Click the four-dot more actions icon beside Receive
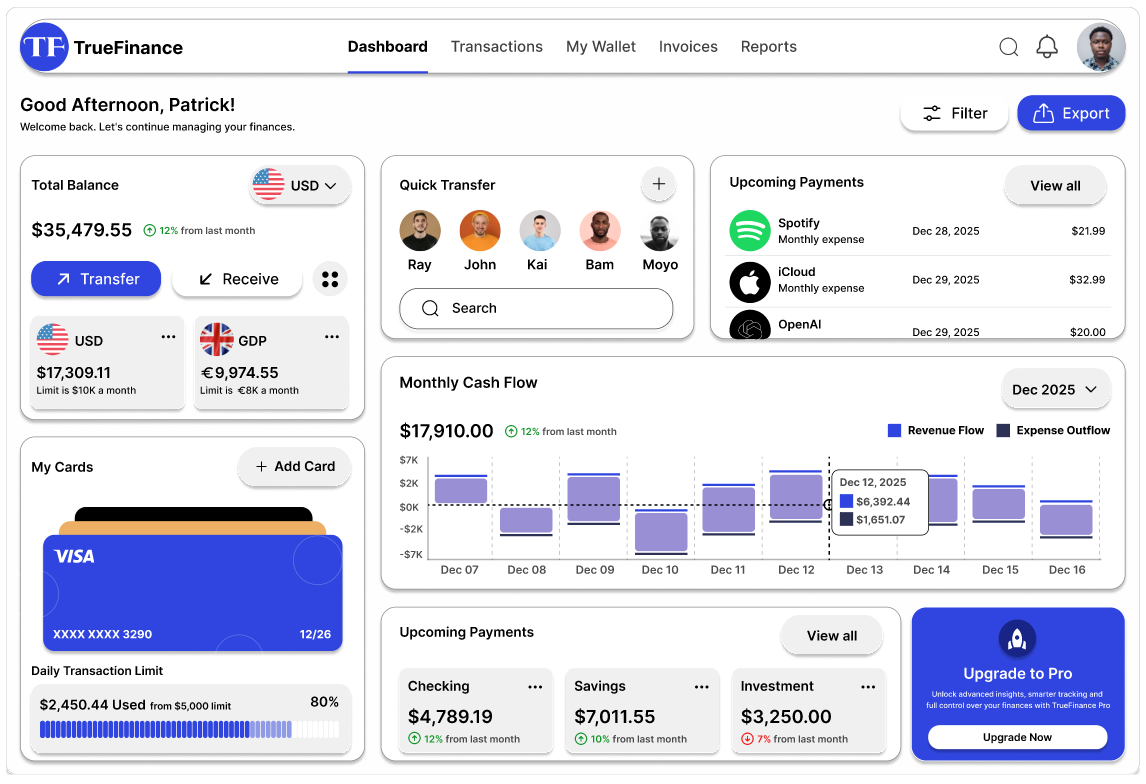This screenshot has height=784, width=1146. pos(330,279)
